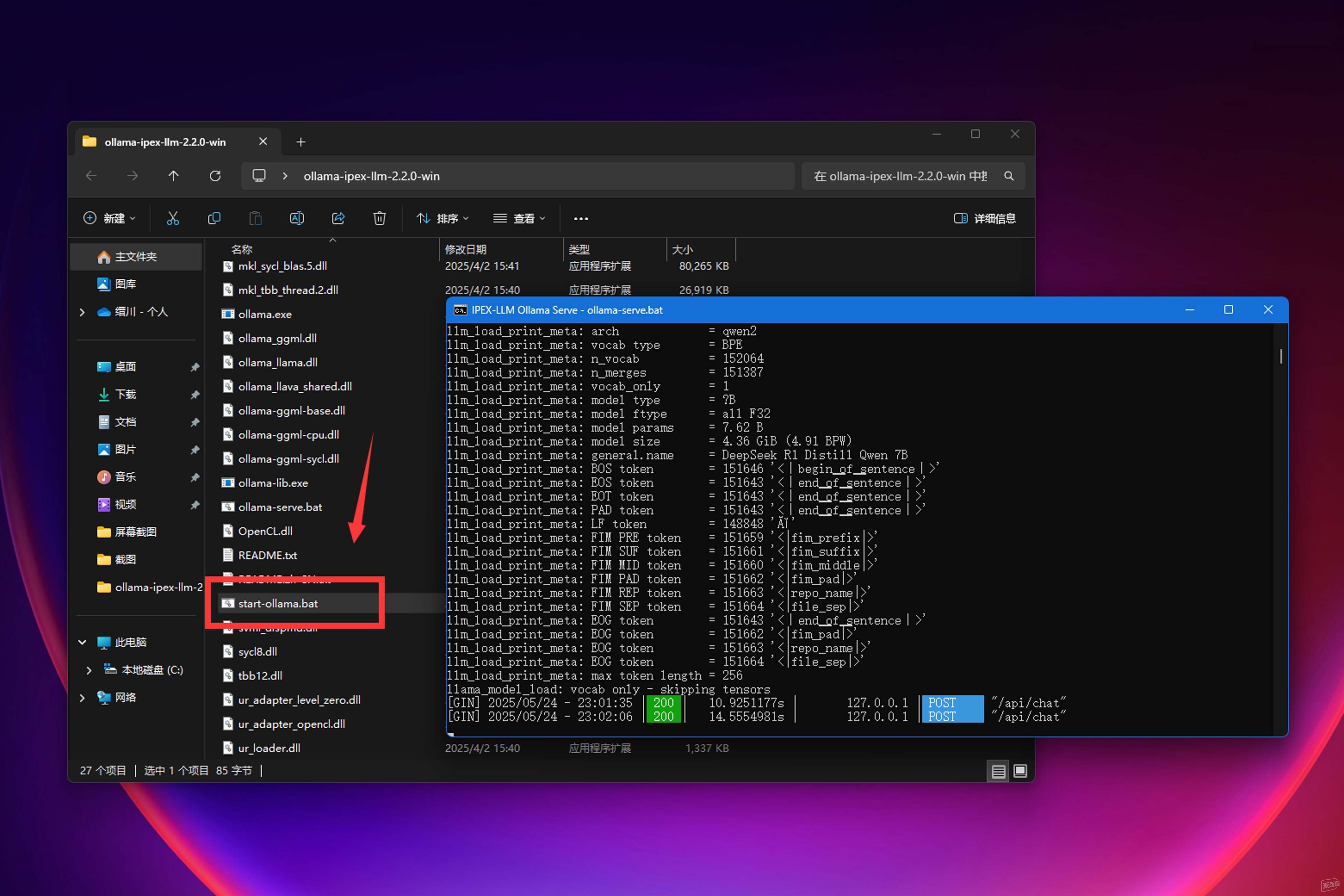Click the This PC icon in address bar
The height and width of the screenshot is (896, 1344).
tap(259, 176)
